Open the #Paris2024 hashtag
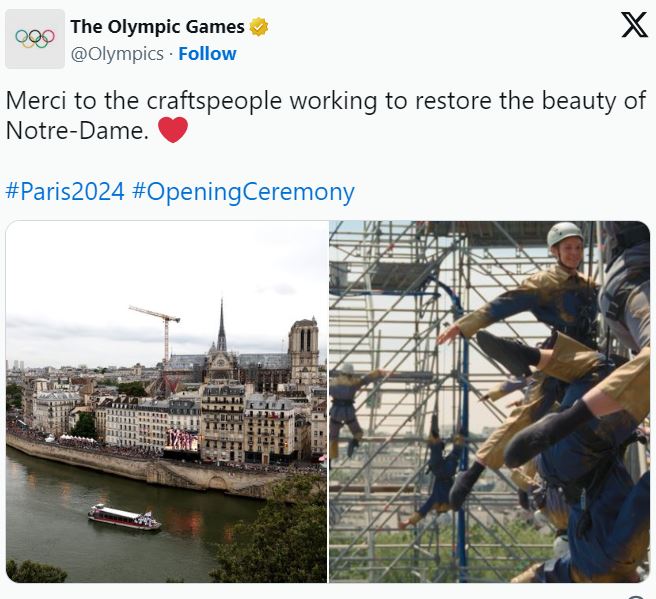Screen dimensions: 656x599 [x=65, y=192]
